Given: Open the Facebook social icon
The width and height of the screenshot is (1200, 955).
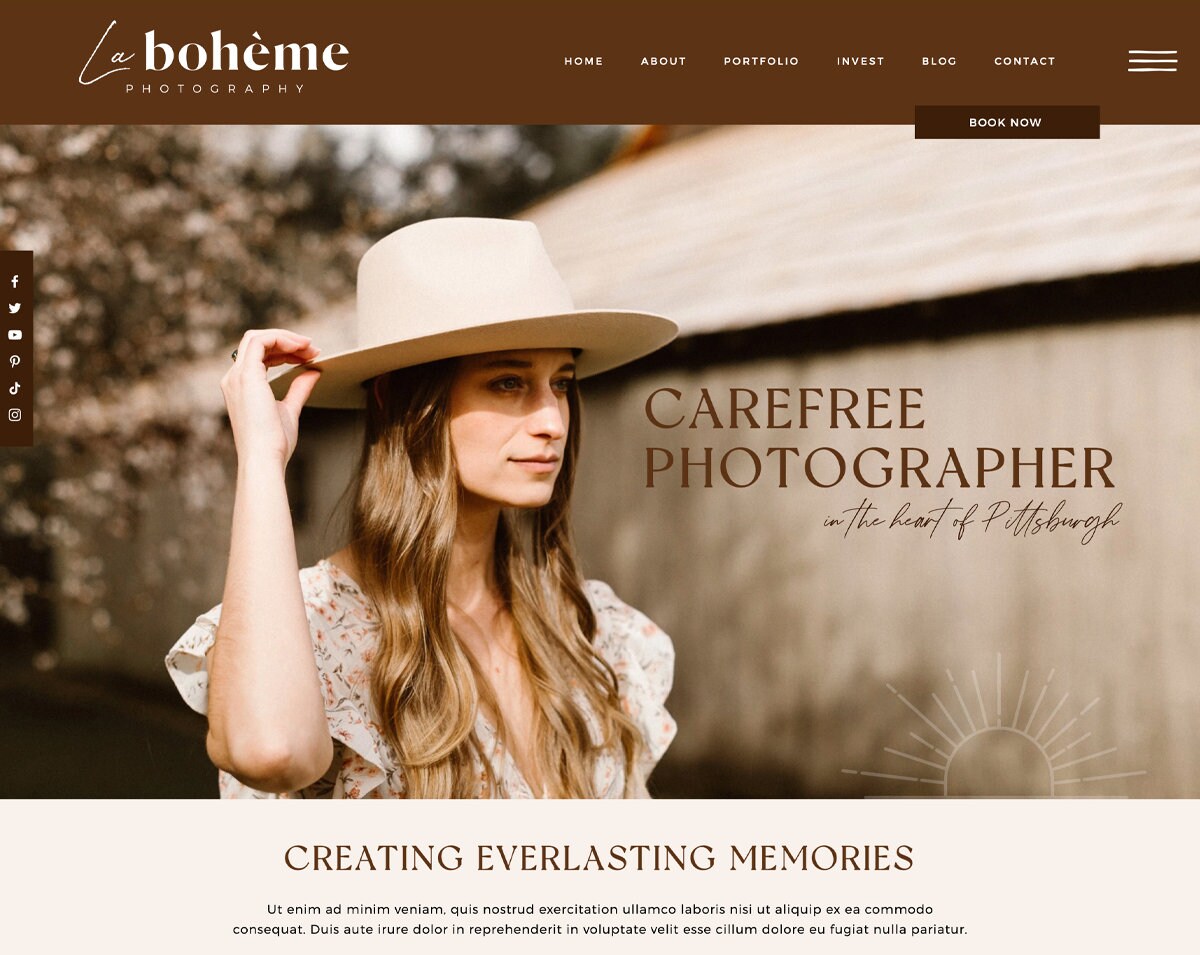Looking at the screenshot, I should click(x=15, y=282).
